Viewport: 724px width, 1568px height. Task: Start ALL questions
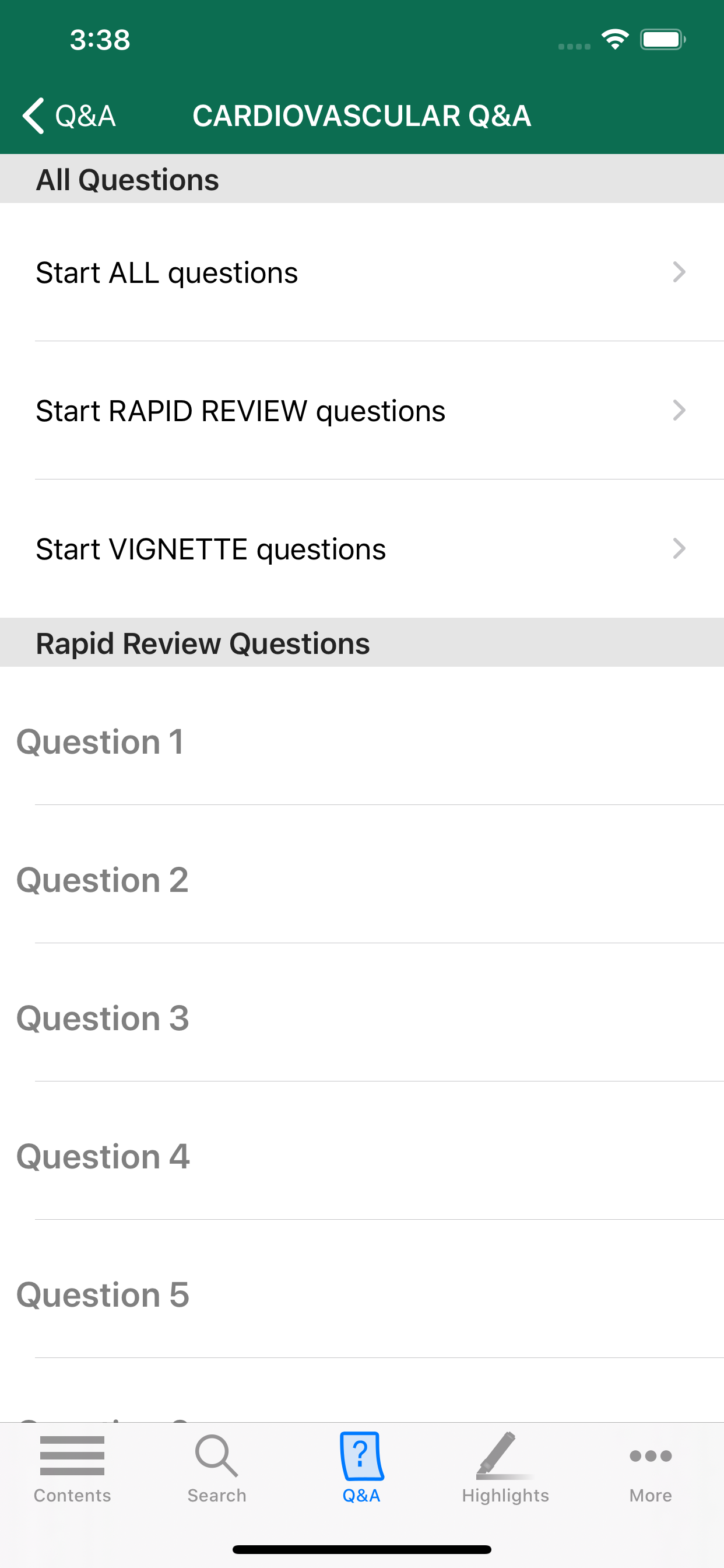coord(167,272)
